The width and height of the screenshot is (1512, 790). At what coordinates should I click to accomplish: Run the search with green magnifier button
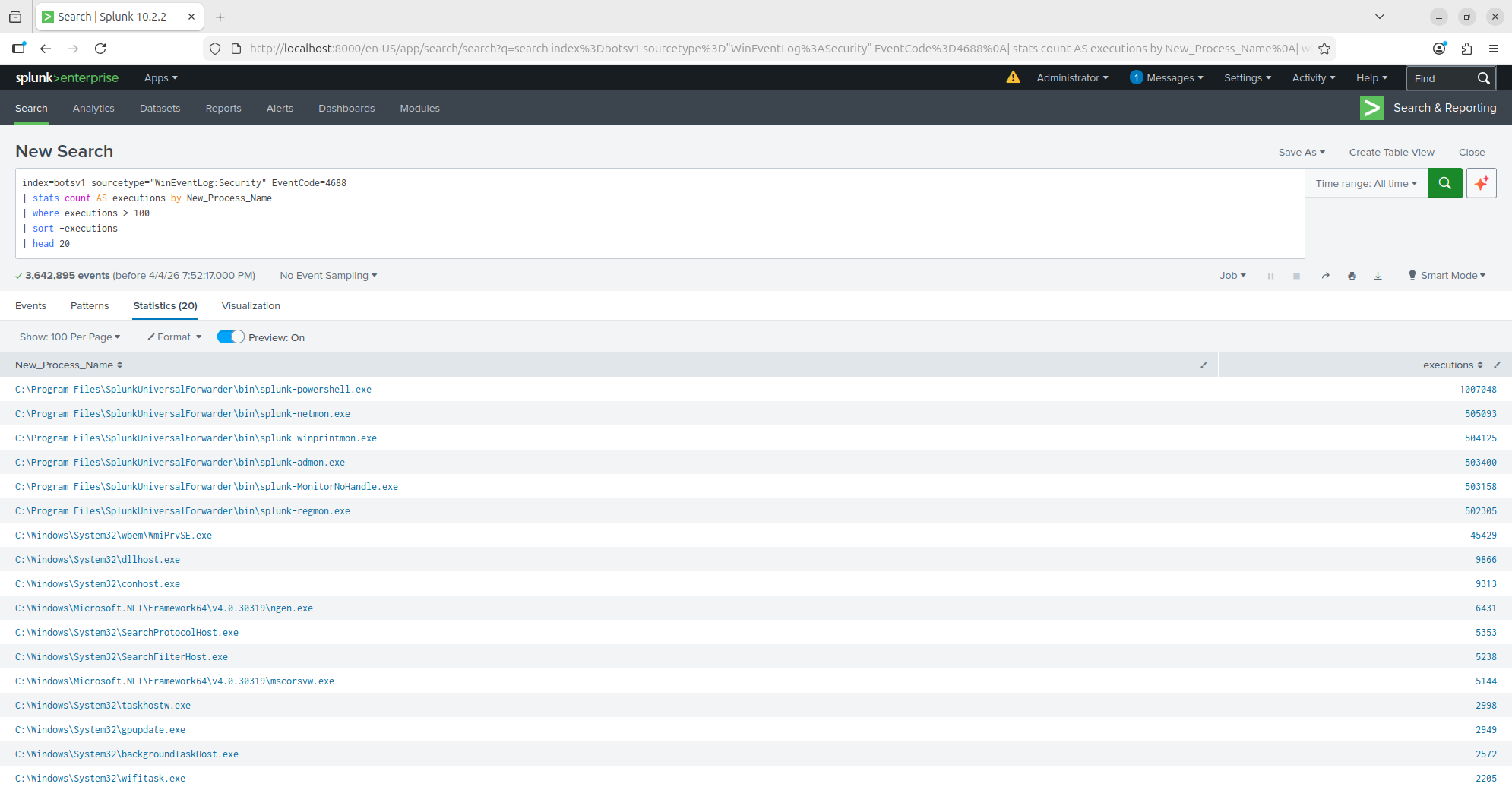(x=1445, y=183)
